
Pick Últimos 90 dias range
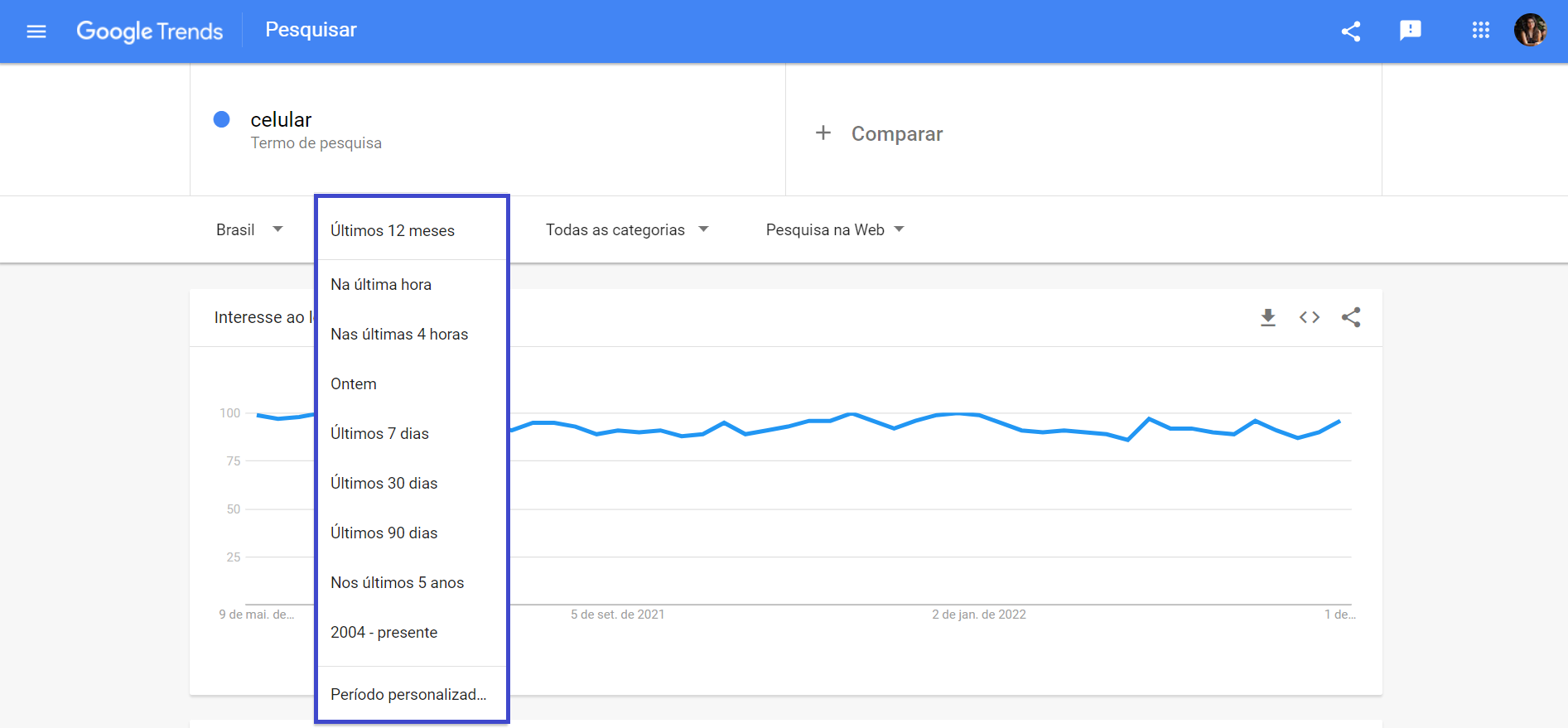click(x=412, y=533)
